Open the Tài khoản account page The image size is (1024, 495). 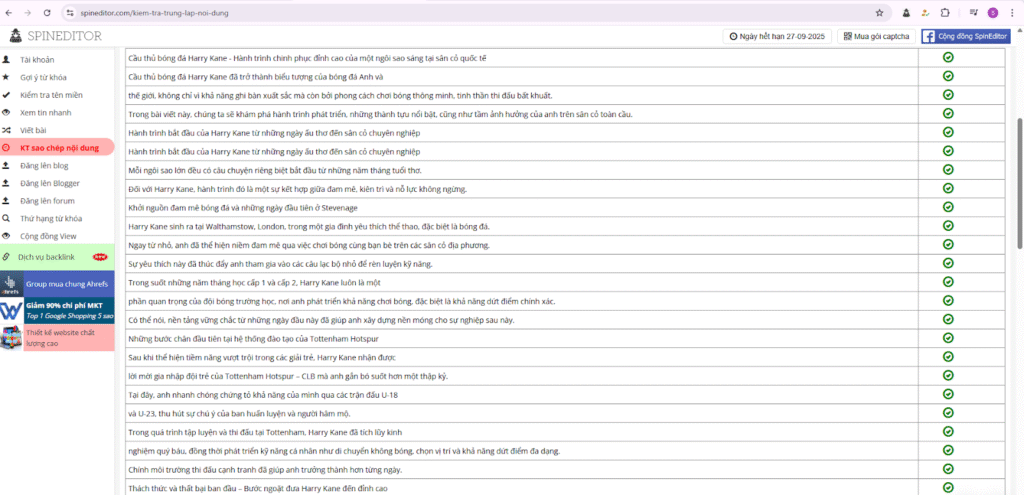tap(37, 60)
